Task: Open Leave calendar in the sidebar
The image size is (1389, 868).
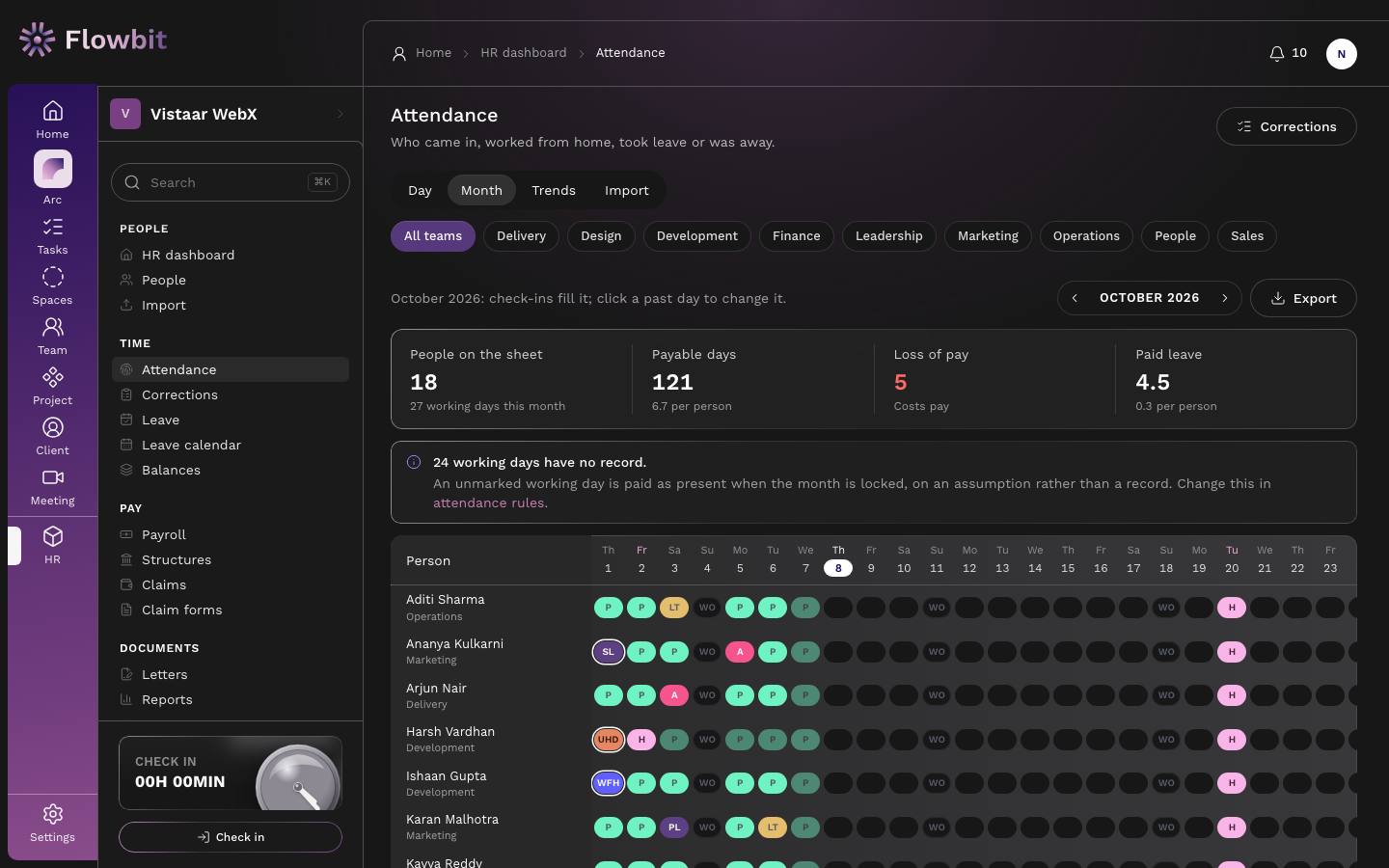Action: click(x=231, y=445)
